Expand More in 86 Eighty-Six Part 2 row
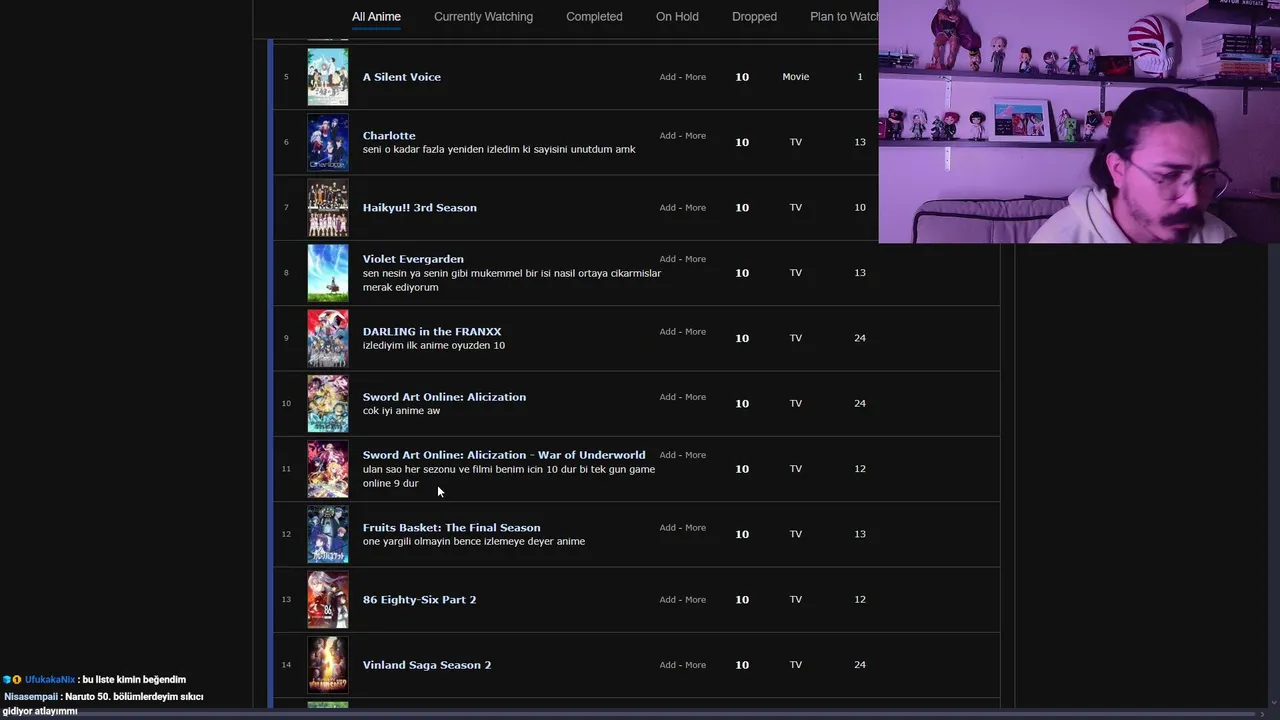The width and height of the screenshot is (1280, 720). 695,599
